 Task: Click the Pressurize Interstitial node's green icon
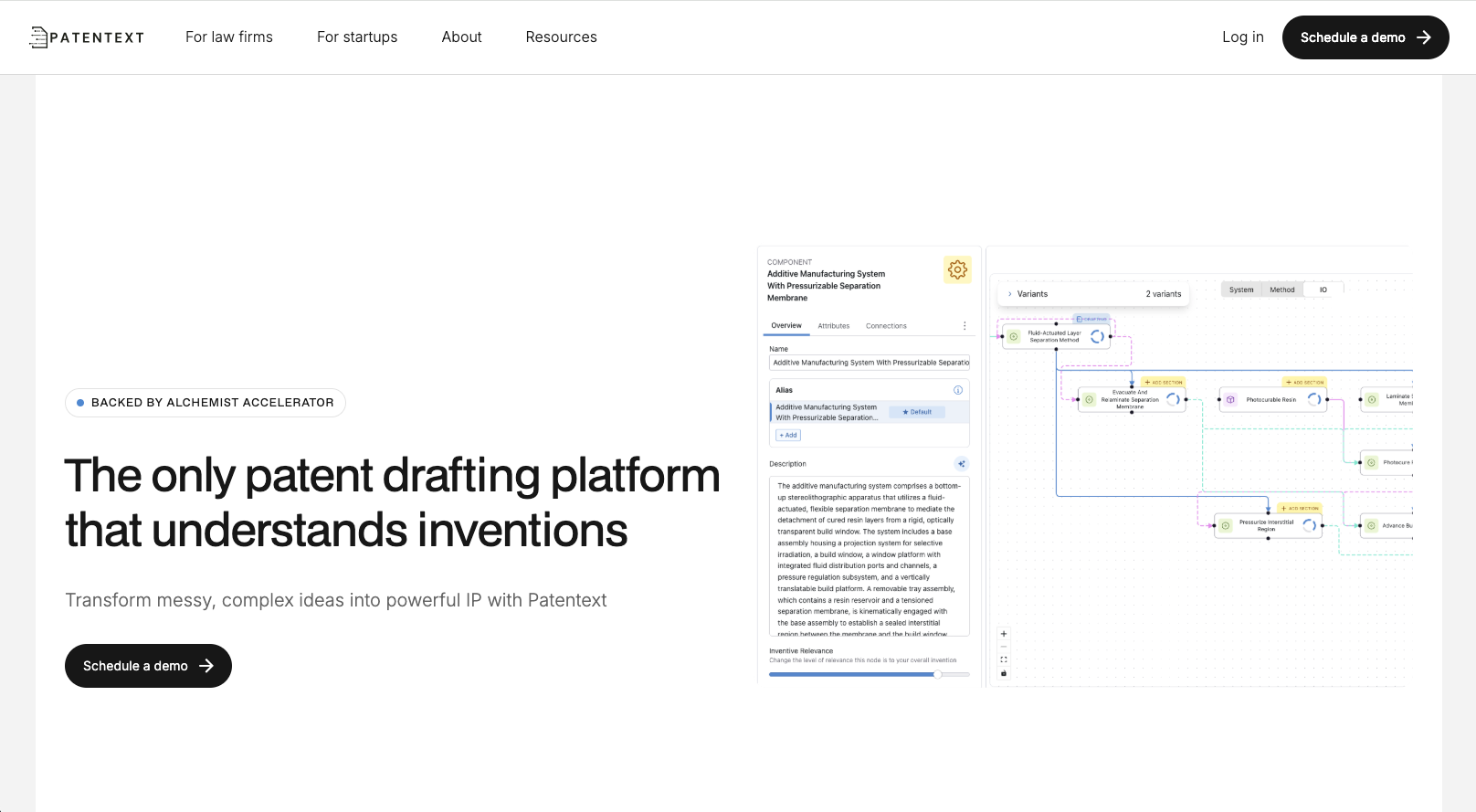point(1226,525)
